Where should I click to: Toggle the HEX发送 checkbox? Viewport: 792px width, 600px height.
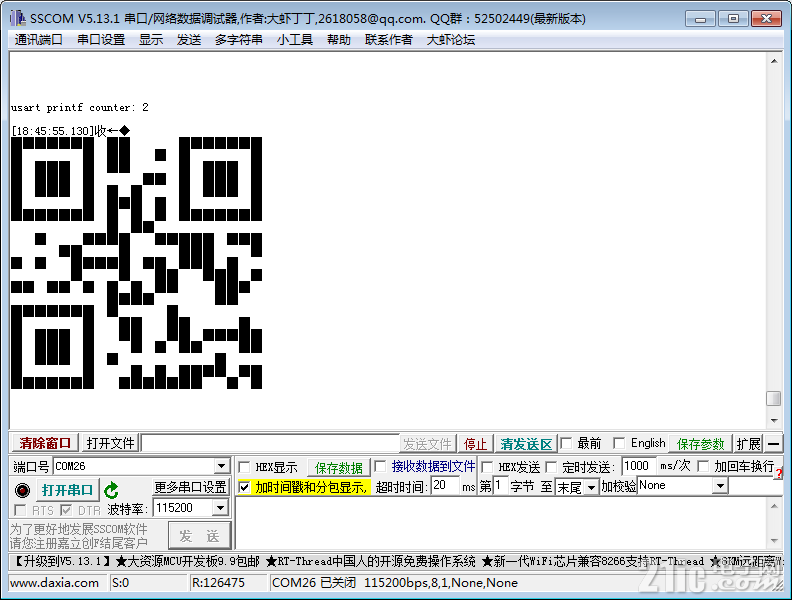click(487, 467)
